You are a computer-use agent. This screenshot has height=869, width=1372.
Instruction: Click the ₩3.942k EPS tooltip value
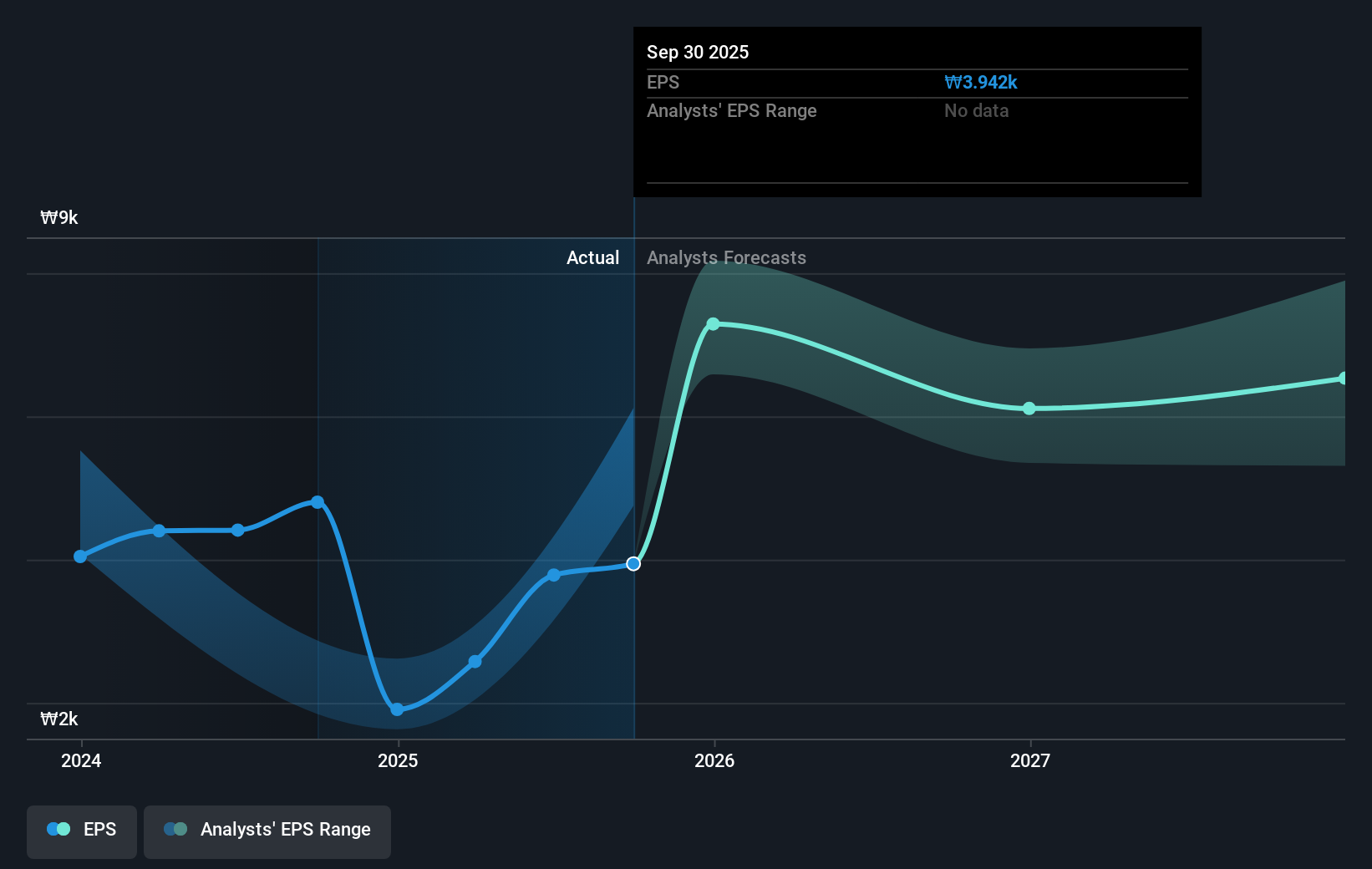[x=981, y=83]
